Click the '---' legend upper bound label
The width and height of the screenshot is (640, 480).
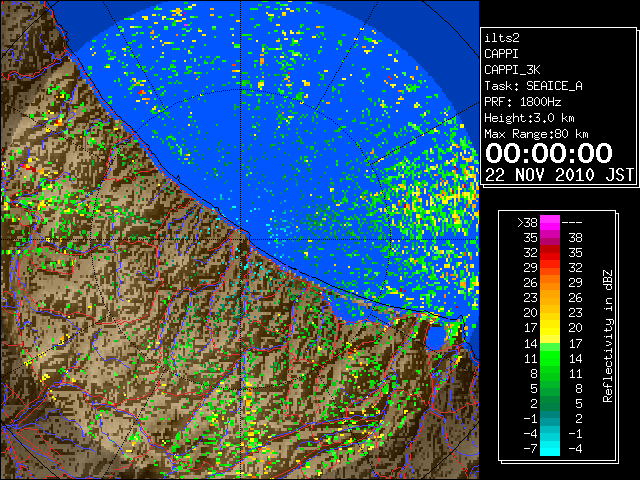pos(572,222)
